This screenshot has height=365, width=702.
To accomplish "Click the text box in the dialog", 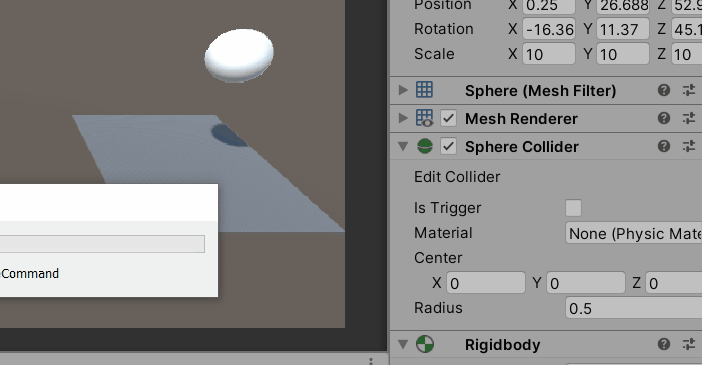I will [x=102, y=244].
